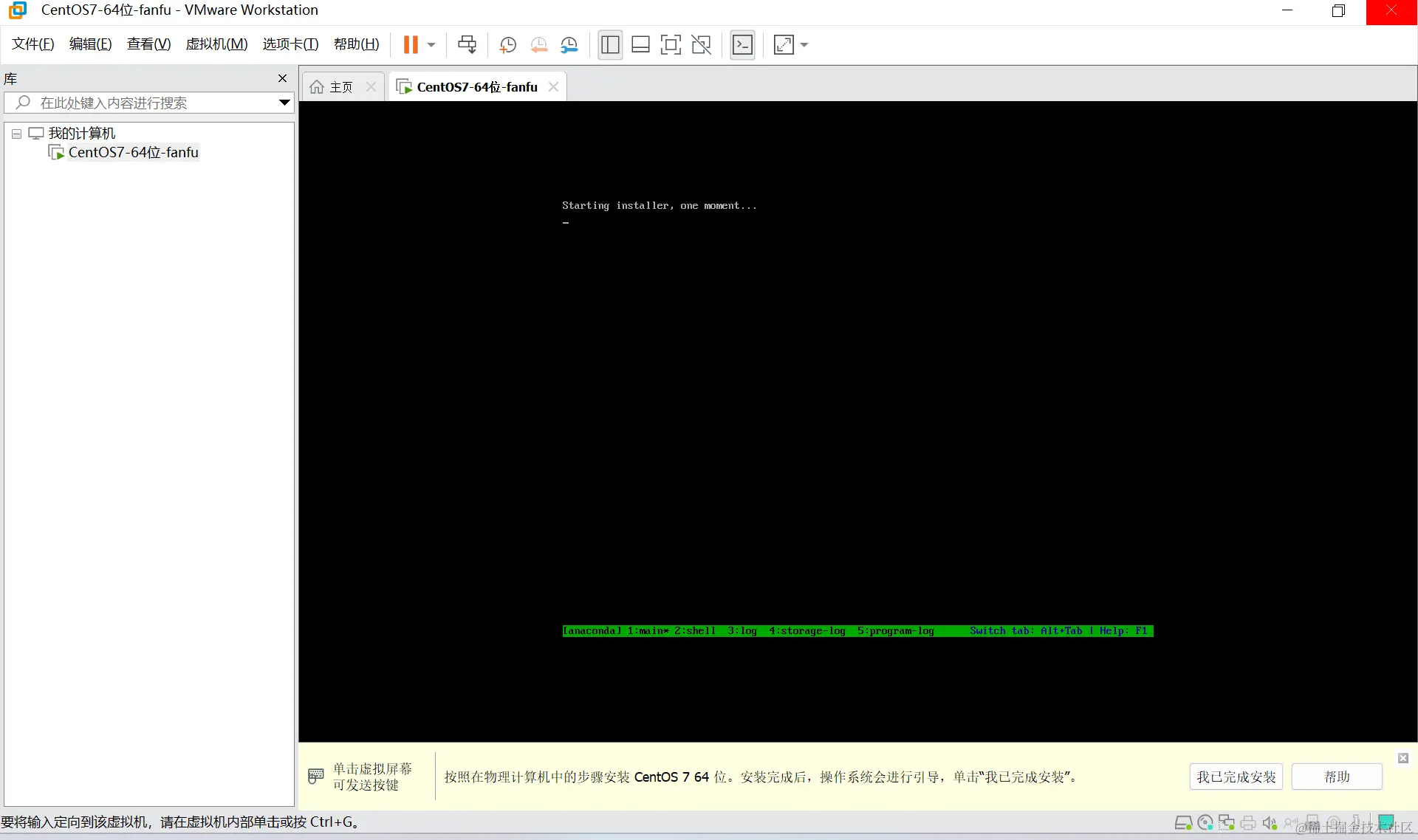Open the snapshot manager

569,45
